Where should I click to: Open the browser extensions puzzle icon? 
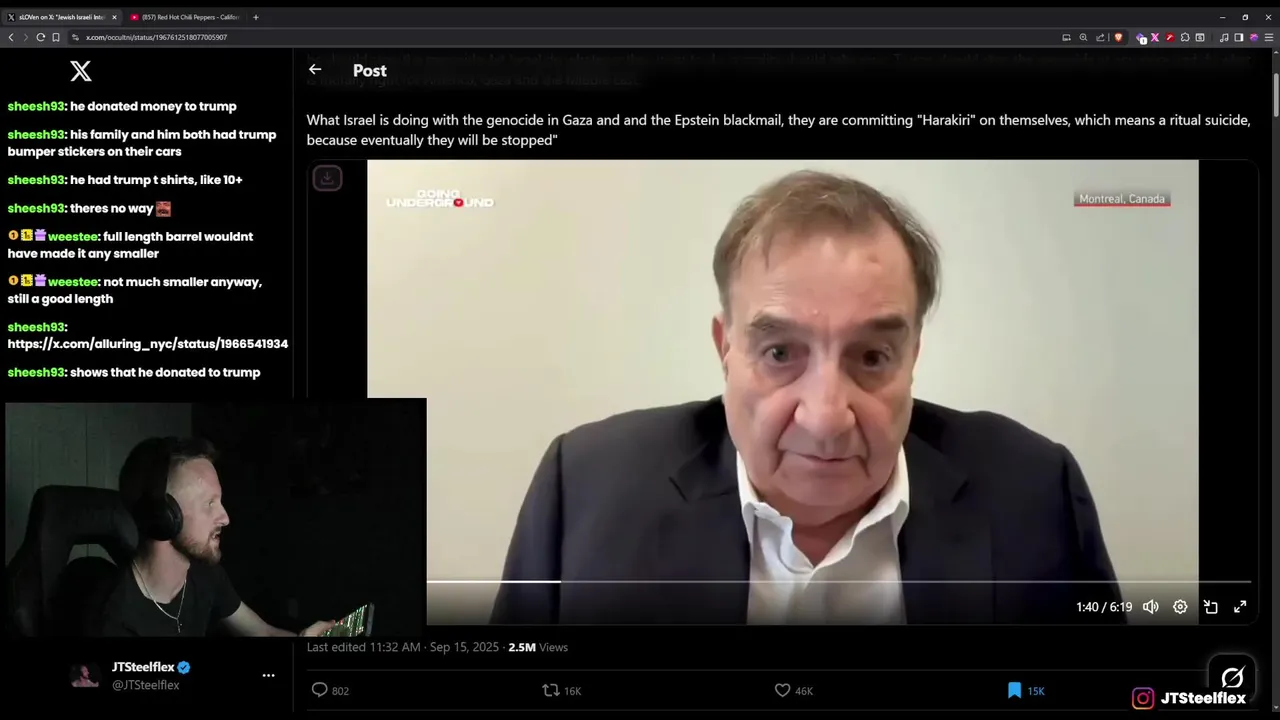(x=1185, y=37)
